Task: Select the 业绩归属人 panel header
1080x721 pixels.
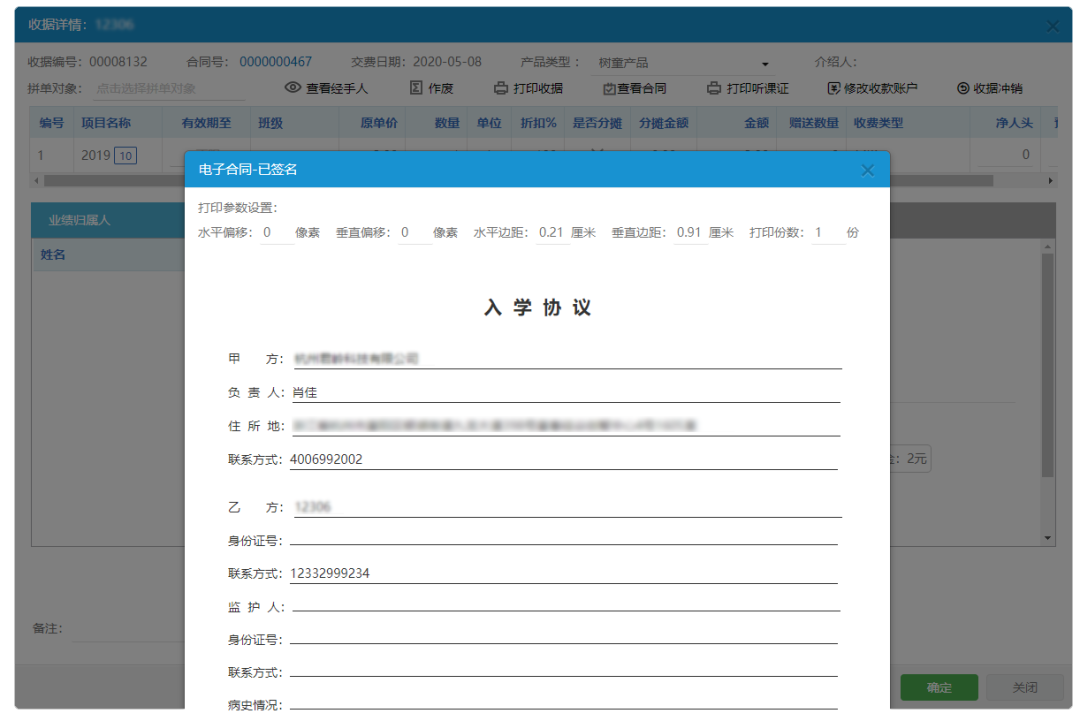Action: (78, 219)
